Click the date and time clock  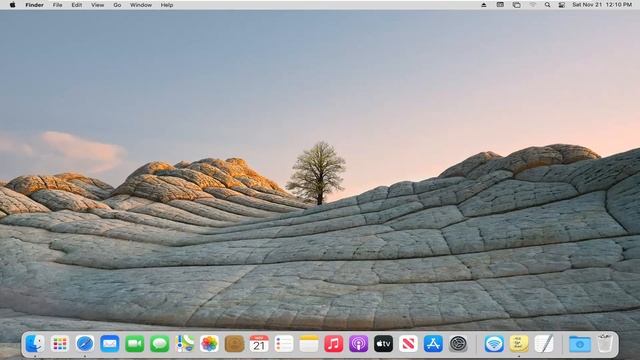pyautogui.click(x=602, y=5)
